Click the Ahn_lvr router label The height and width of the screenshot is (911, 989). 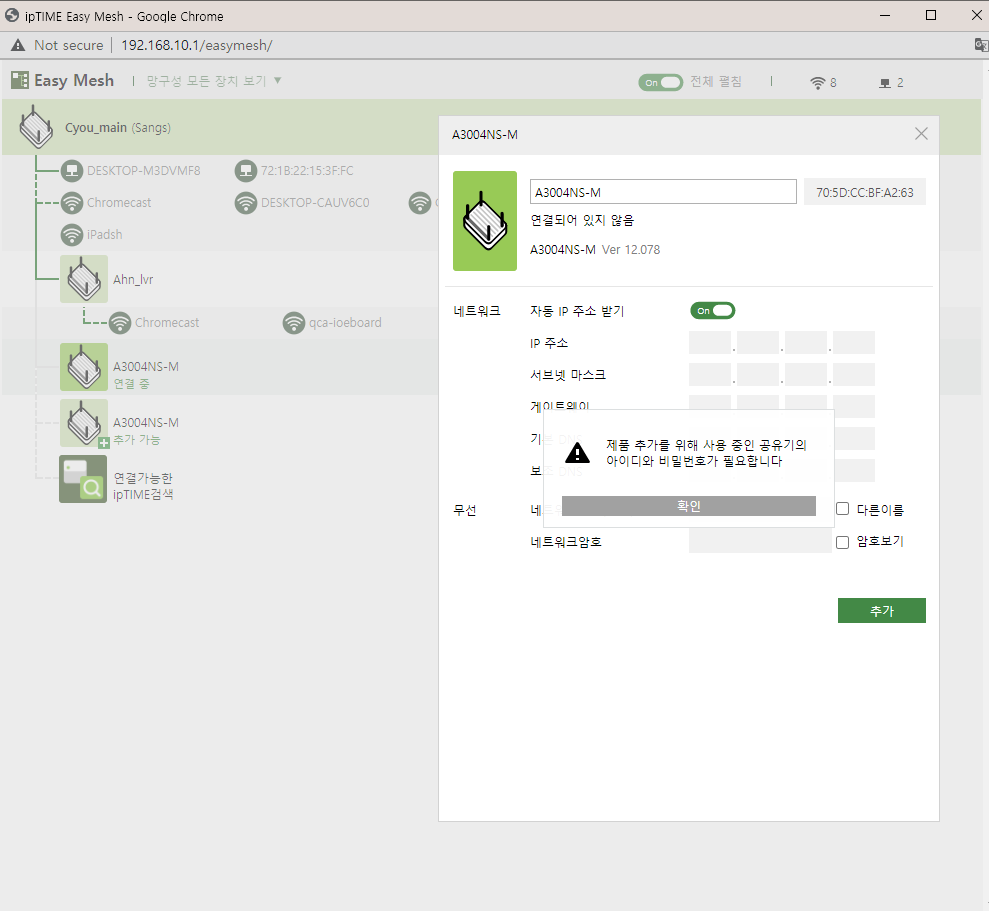[x=133, y=279]
